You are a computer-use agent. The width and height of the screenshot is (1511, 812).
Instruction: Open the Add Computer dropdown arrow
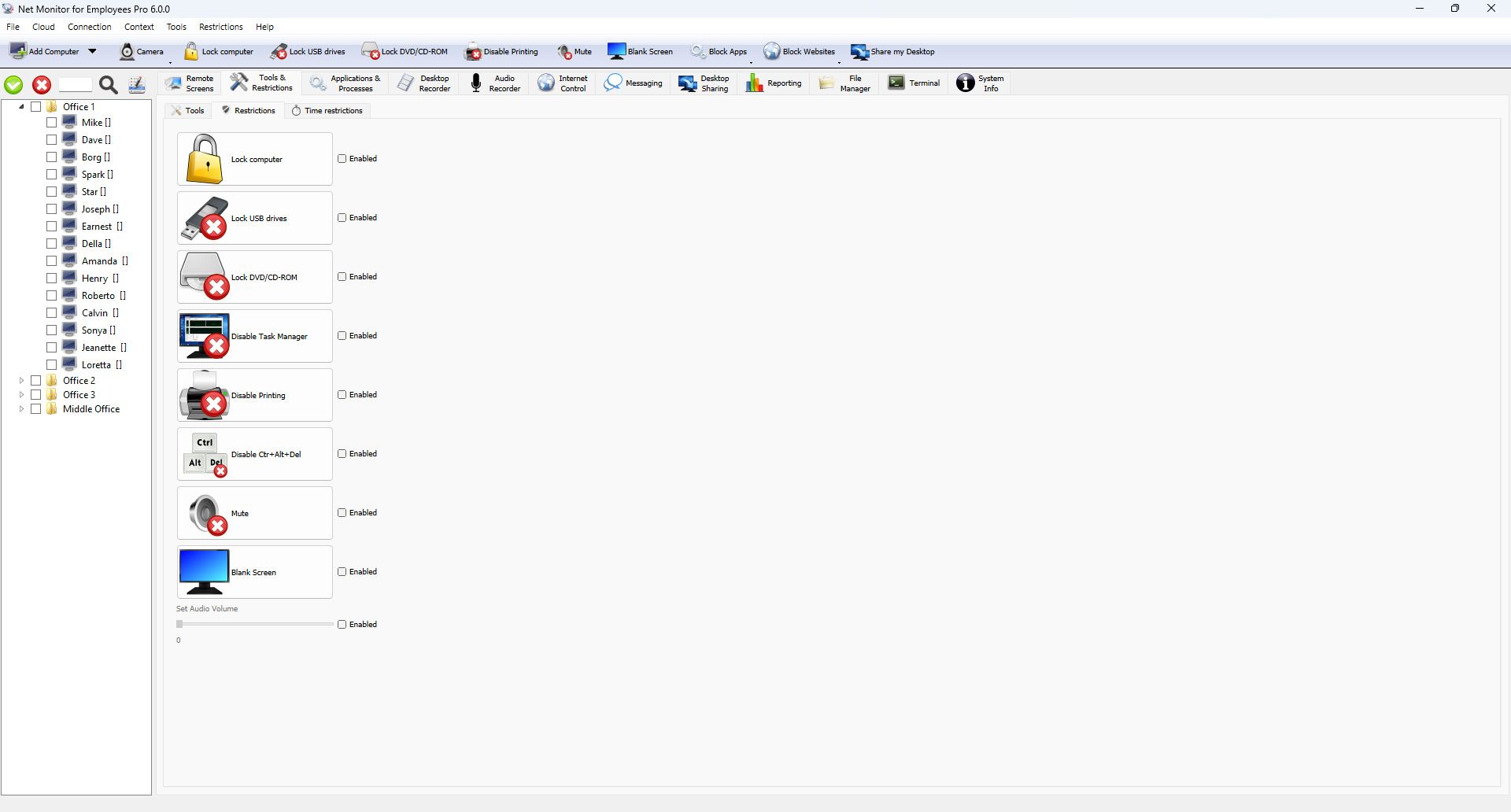click(92, 52)
